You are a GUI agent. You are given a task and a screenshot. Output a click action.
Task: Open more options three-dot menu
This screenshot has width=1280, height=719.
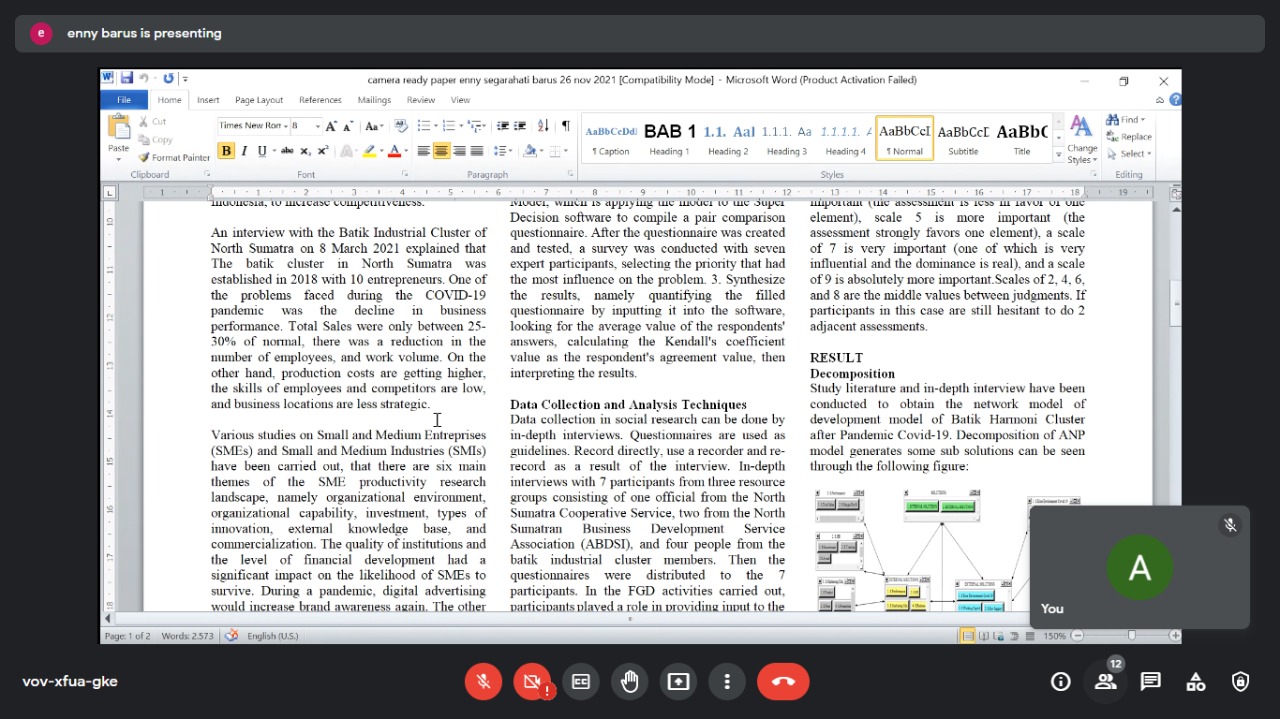point(727,682)
